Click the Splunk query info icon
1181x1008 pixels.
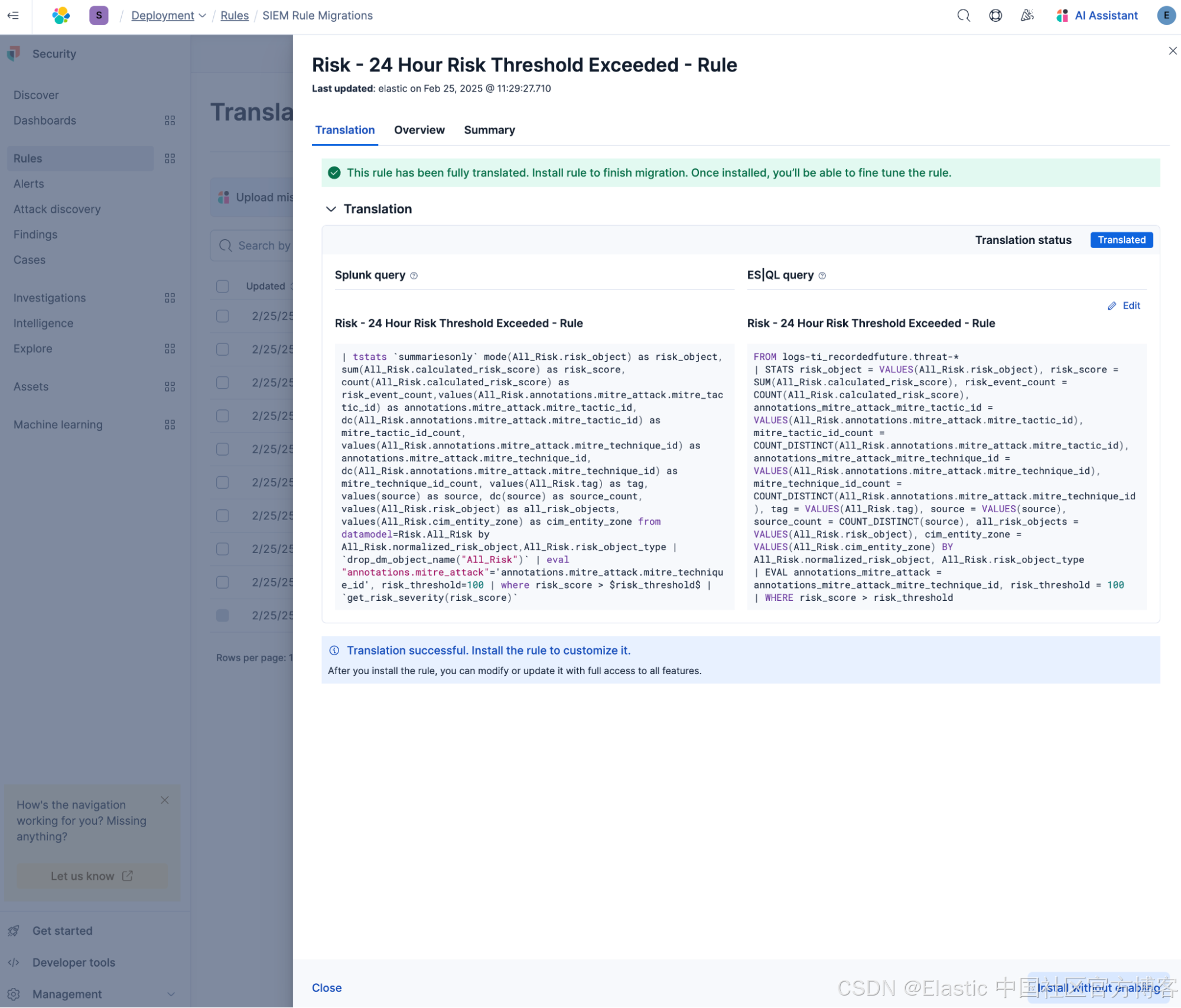click(414, 275)
